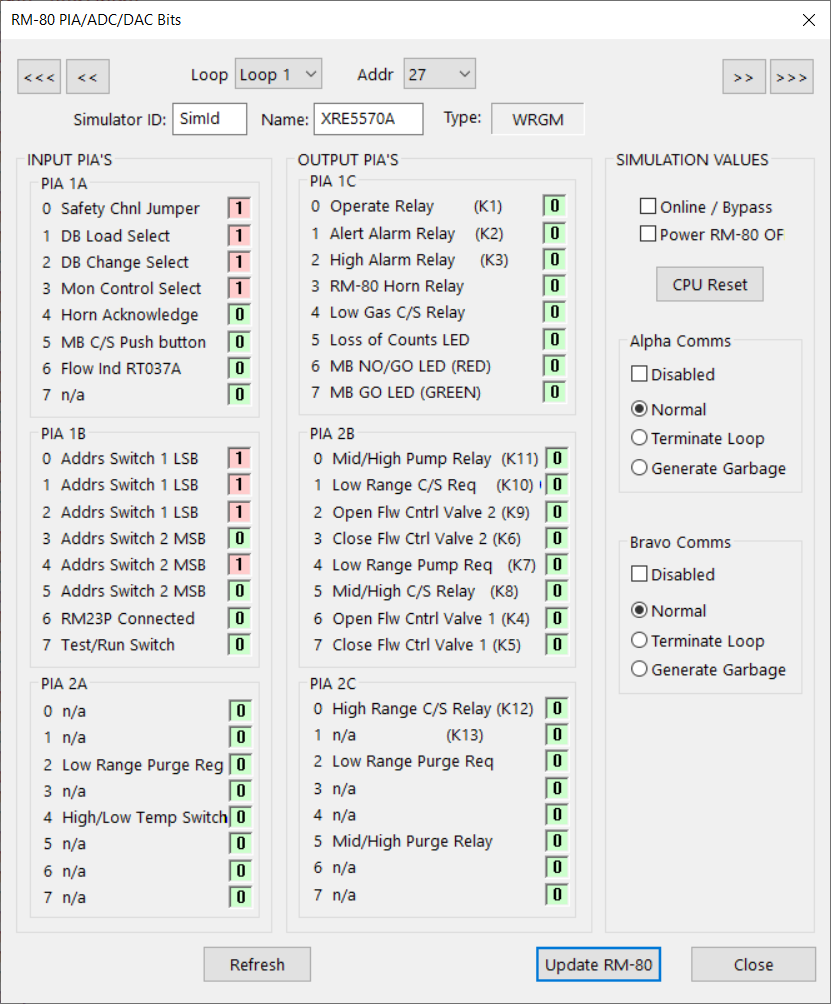The height and width of the screenshot is (1004, 831).
Task: Expand the Addr dropdown showing 27
Action: pyautogui.click(x=439, y=74)
